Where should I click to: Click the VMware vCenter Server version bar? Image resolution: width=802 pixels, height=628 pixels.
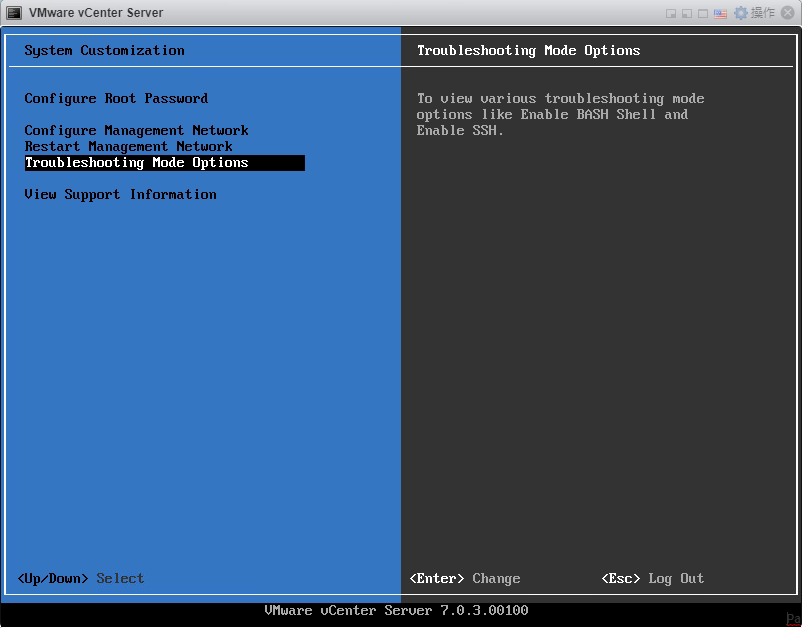(395, 610)
